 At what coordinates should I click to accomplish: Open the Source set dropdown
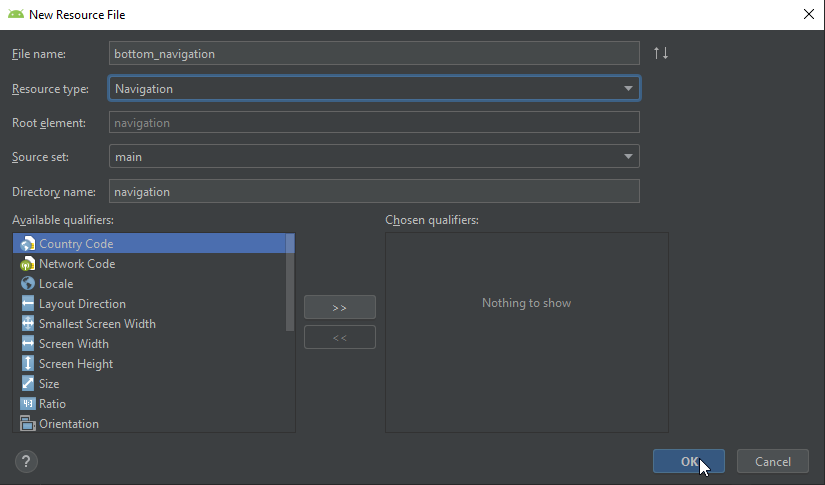(374, 157)
